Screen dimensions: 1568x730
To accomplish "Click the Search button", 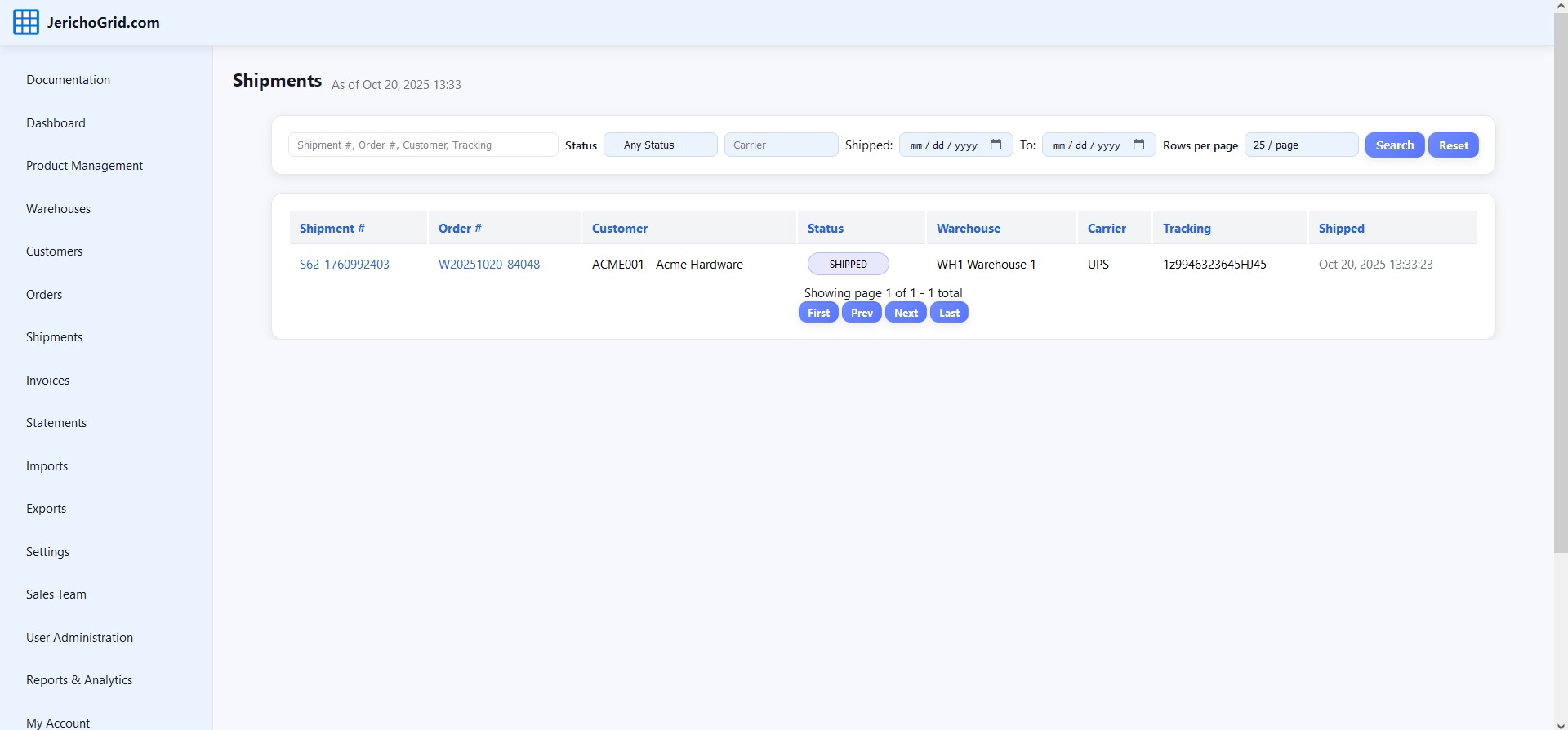I will (x=1394, y=145).
